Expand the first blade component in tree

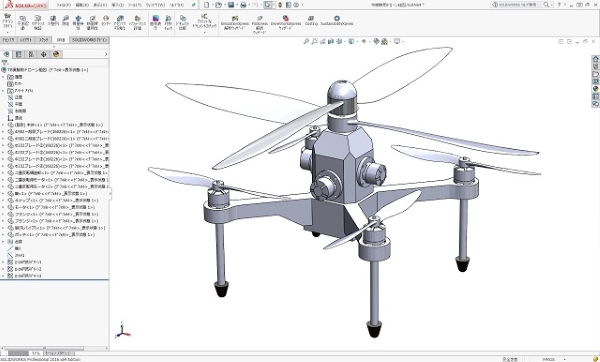3,132
